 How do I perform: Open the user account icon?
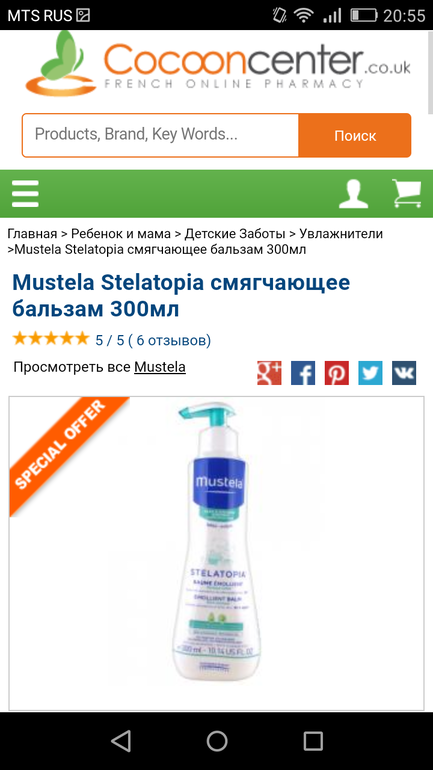353,193
